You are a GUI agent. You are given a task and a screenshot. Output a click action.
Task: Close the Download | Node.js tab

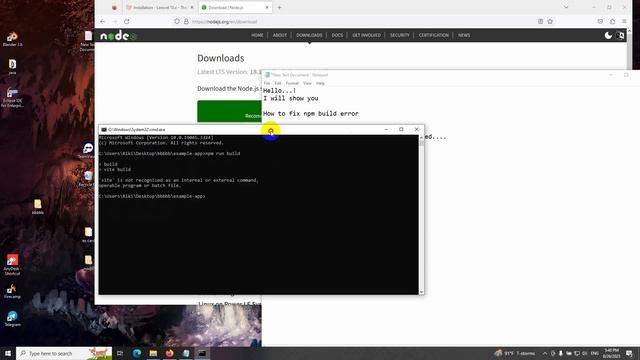point(267,7)
